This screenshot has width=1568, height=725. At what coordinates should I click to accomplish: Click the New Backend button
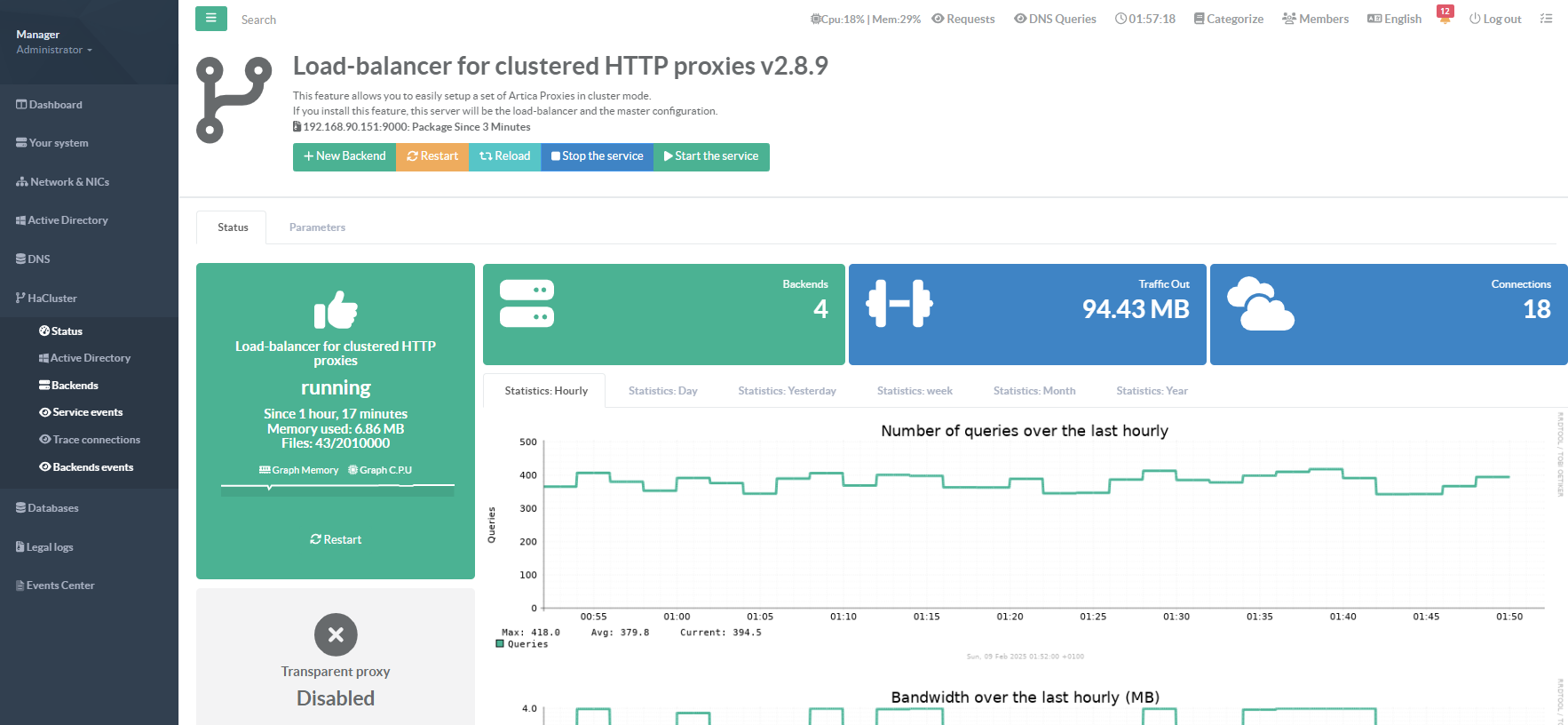tap(344, 156)
